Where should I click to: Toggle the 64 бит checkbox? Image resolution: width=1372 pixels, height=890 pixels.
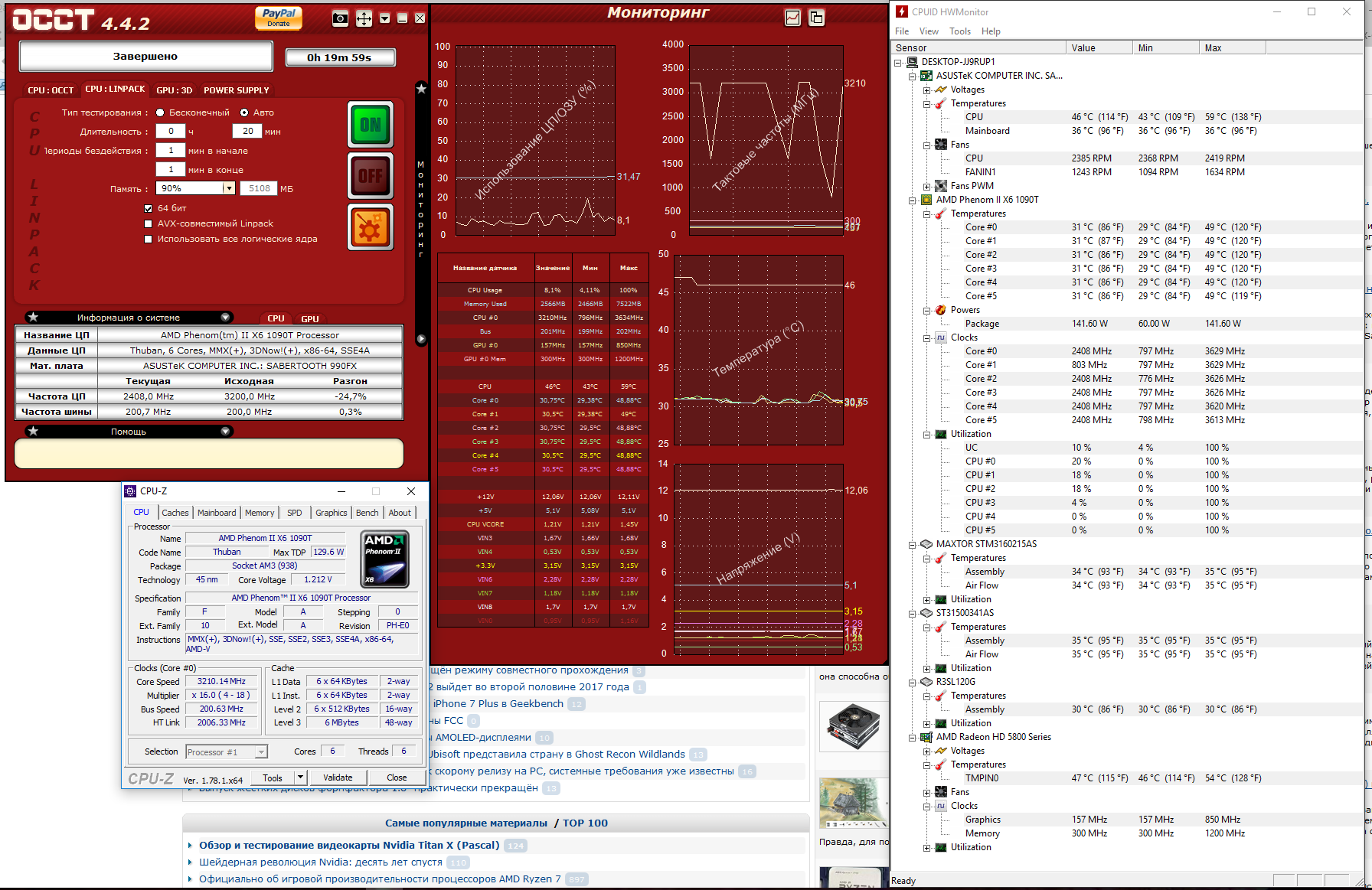pyautogui.click(x=148, y=208)
